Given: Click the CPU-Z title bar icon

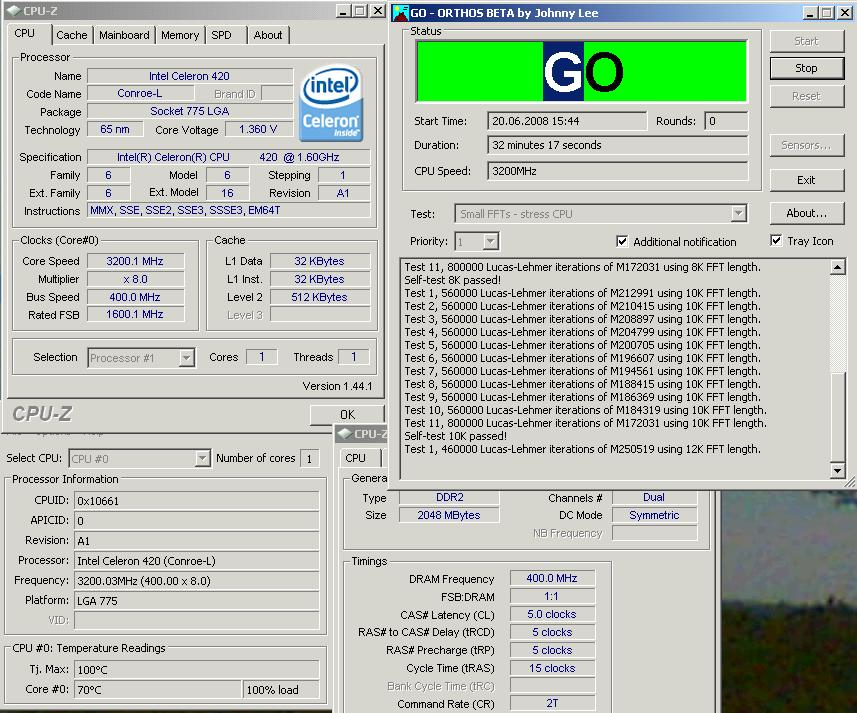Looking at the screenshot, I should click(x=13, y=11).
